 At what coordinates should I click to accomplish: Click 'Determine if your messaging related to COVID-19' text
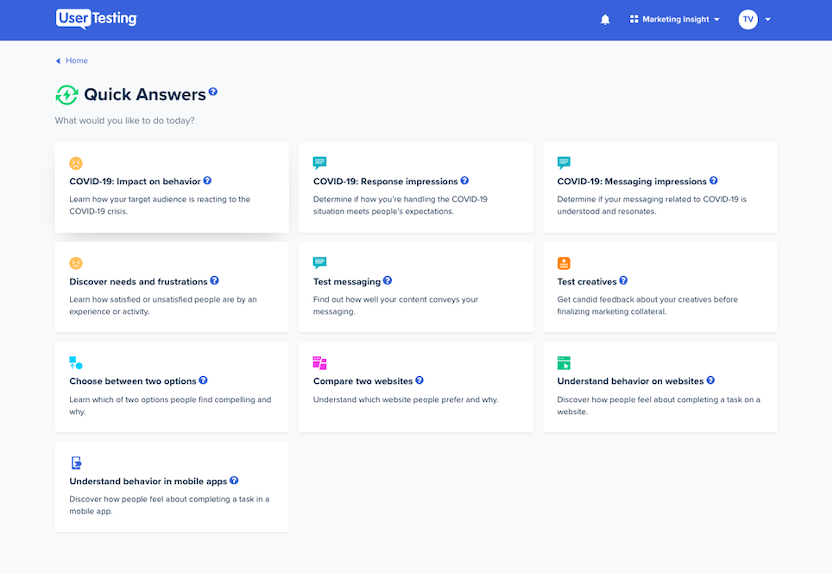pyautogui.click(x=652, y=205)
